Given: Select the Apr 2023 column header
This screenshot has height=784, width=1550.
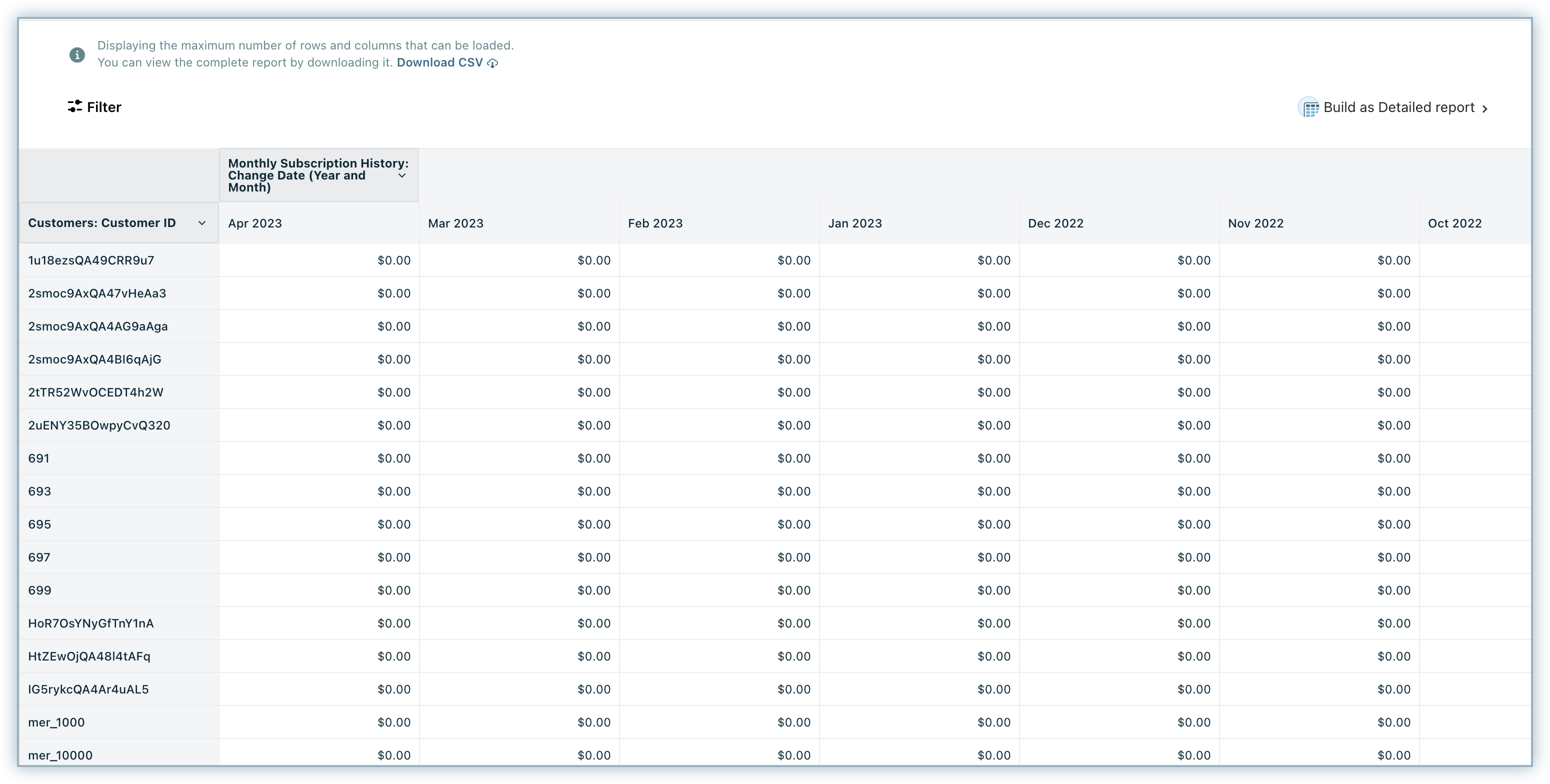Looking at the screenshot, I should pos(255,223).
